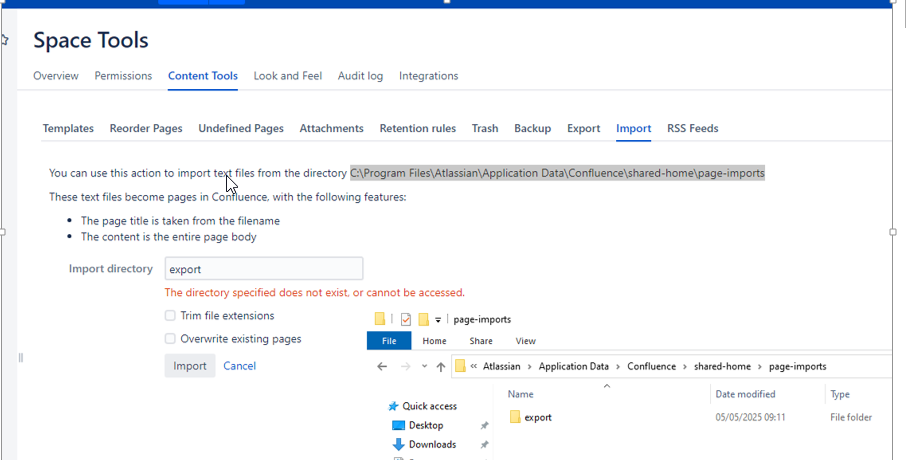Click the Import directory text field
The height and width of the screenshot is (460, 906).
pyautogui.click(x=264, y=269)
